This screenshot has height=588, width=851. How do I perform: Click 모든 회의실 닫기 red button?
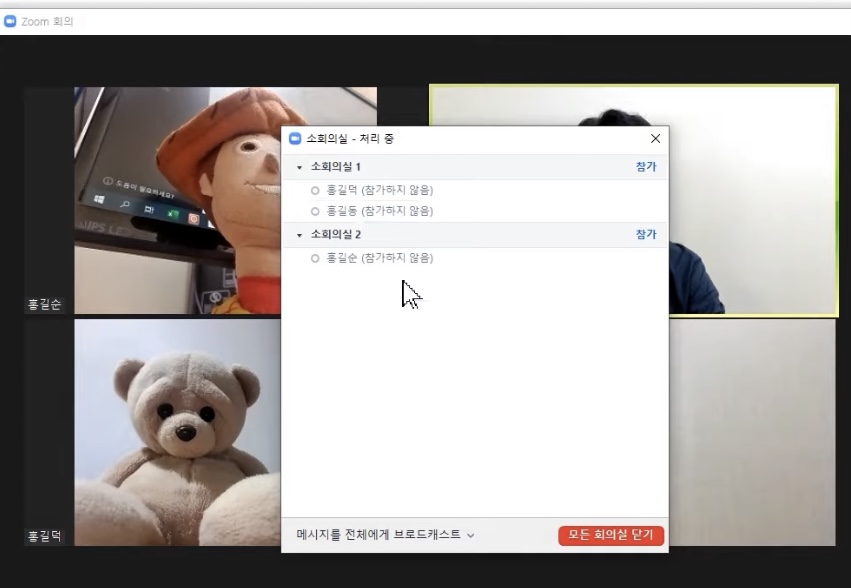coord(611,535)
